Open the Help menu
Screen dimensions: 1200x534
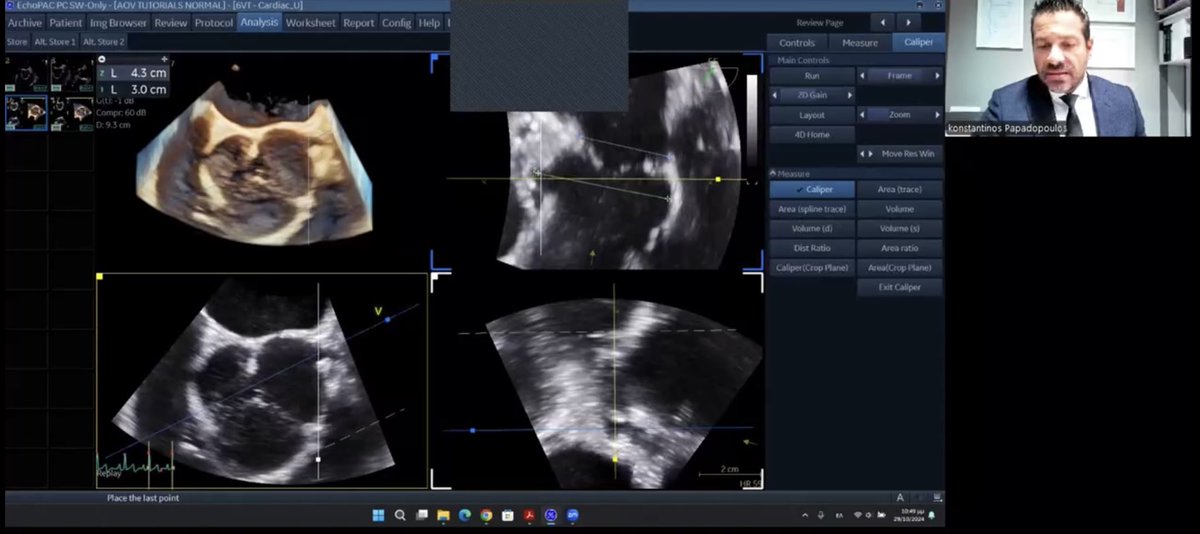pyautogui.click(x=429, y=22)
